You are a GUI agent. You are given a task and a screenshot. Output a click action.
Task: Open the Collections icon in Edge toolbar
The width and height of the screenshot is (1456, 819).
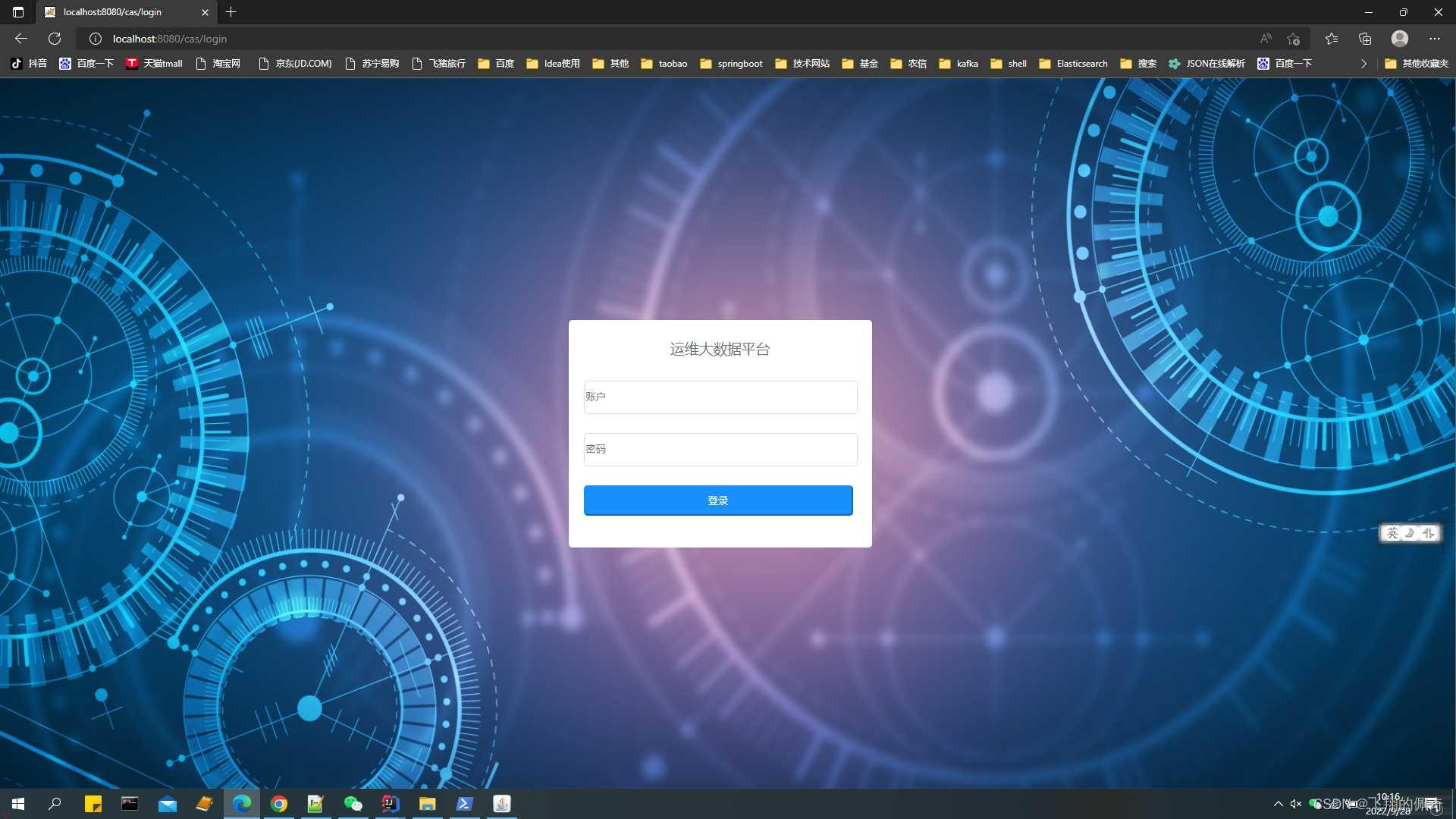point(1365,39)
